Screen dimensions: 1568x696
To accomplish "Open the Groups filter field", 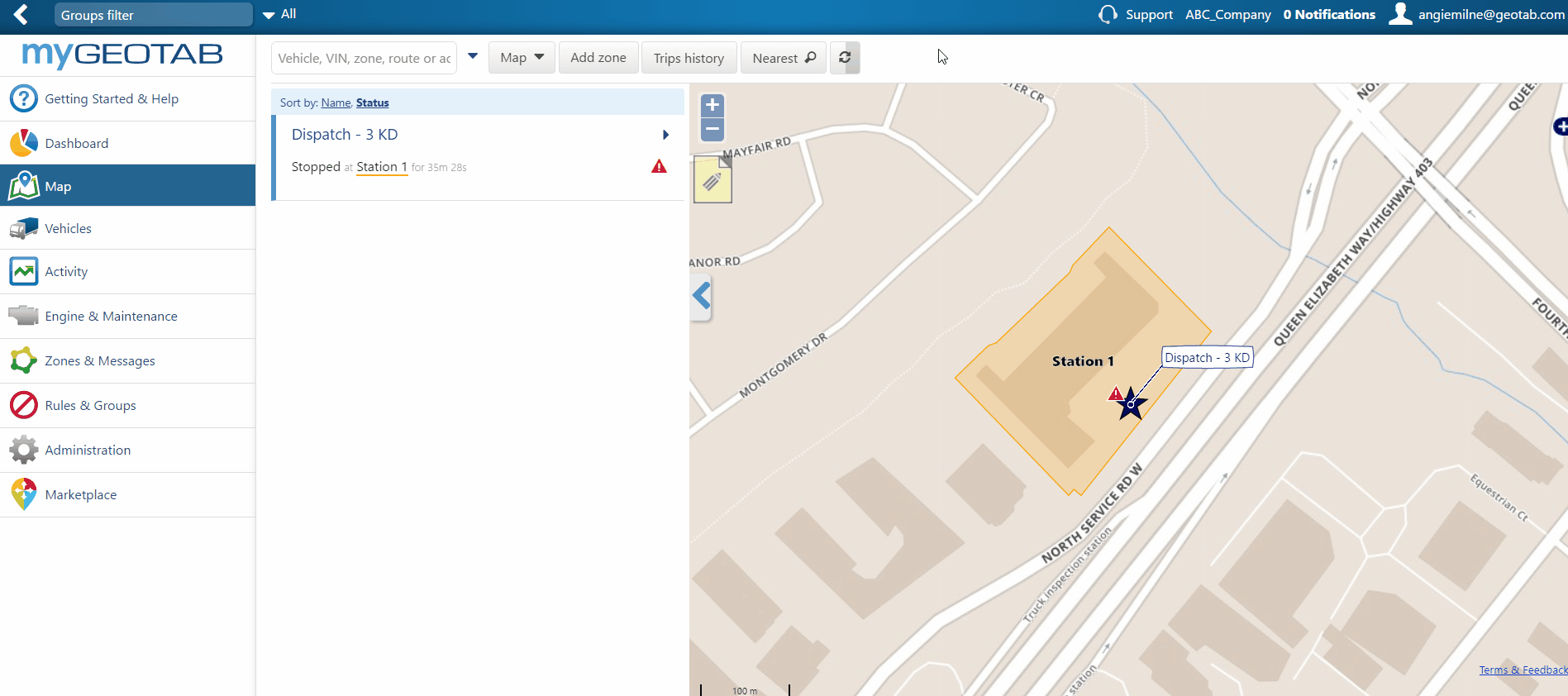I will coord(153,15).
